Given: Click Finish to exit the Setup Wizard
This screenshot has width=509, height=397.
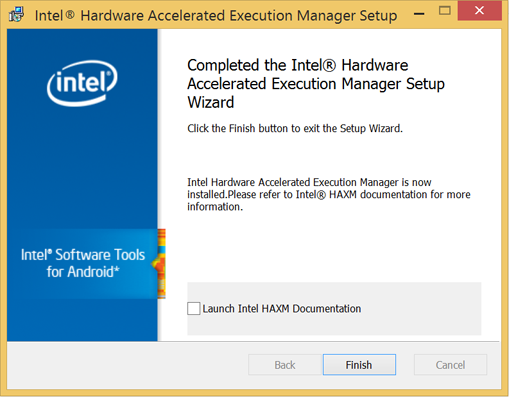Looking at the screenshot, I should [x=359, y=365].
